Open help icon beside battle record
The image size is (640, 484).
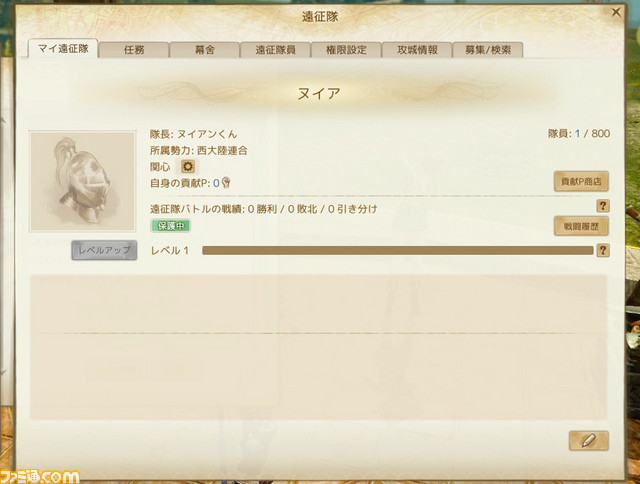click(x=603, y=206)
